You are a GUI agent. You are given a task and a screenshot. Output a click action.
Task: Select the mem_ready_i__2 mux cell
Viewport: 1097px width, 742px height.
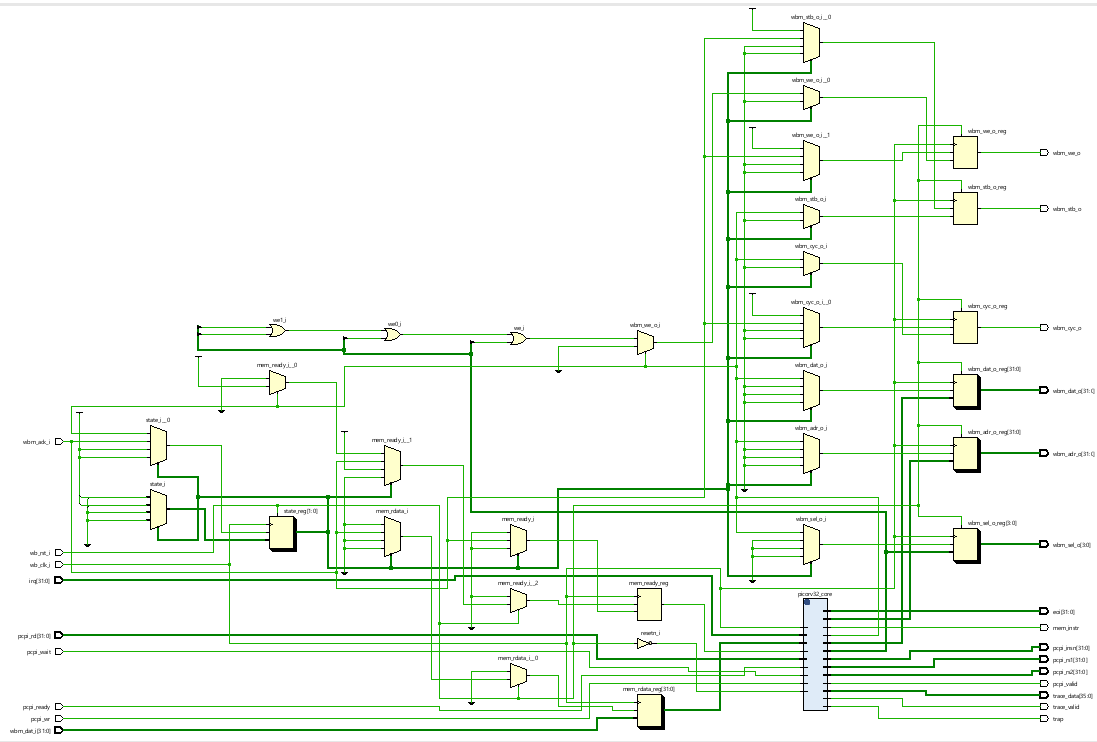pos(518,600)
